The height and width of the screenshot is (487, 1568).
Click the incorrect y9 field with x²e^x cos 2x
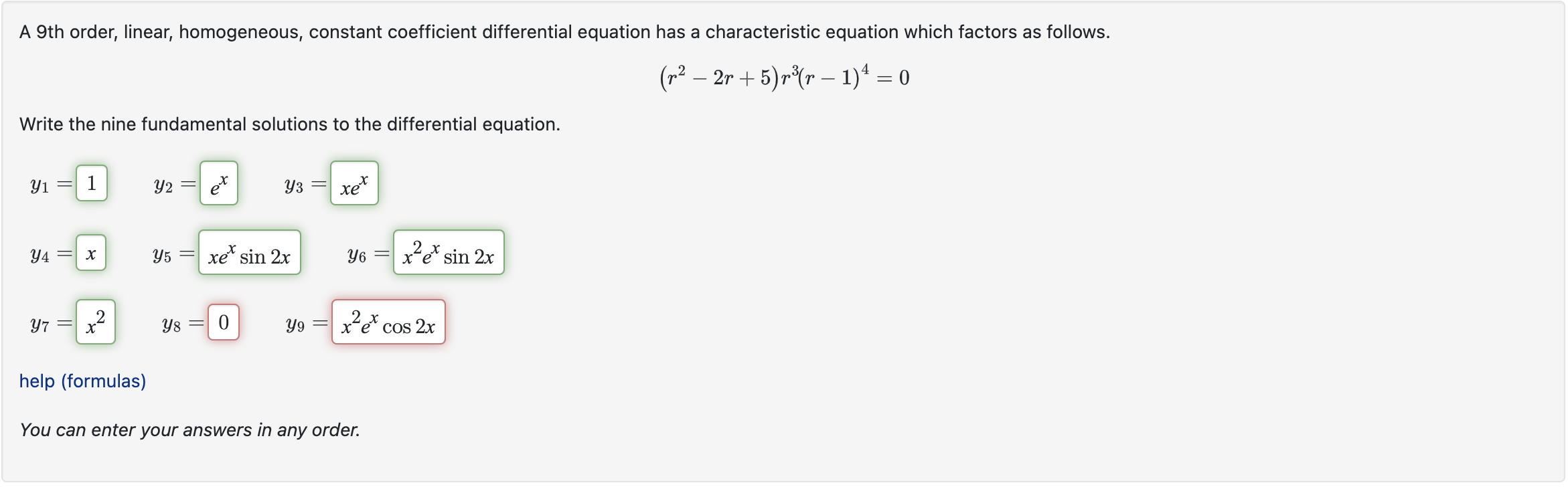tap(388, 323)
